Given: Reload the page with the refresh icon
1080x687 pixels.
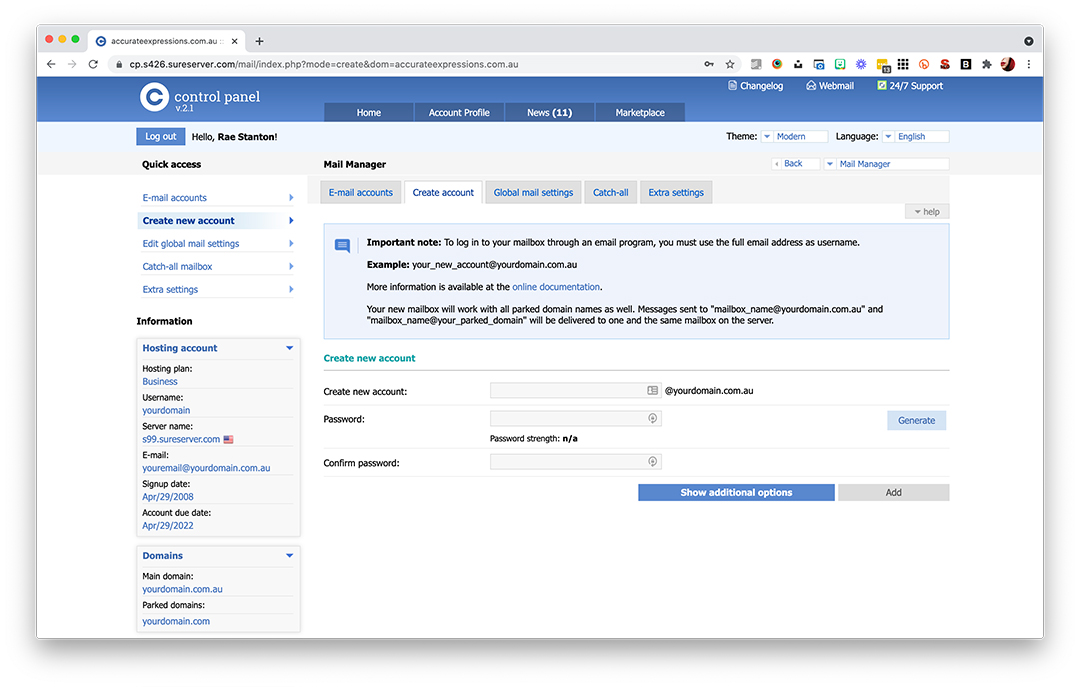Looking at the screenshot, I should 93,64.
